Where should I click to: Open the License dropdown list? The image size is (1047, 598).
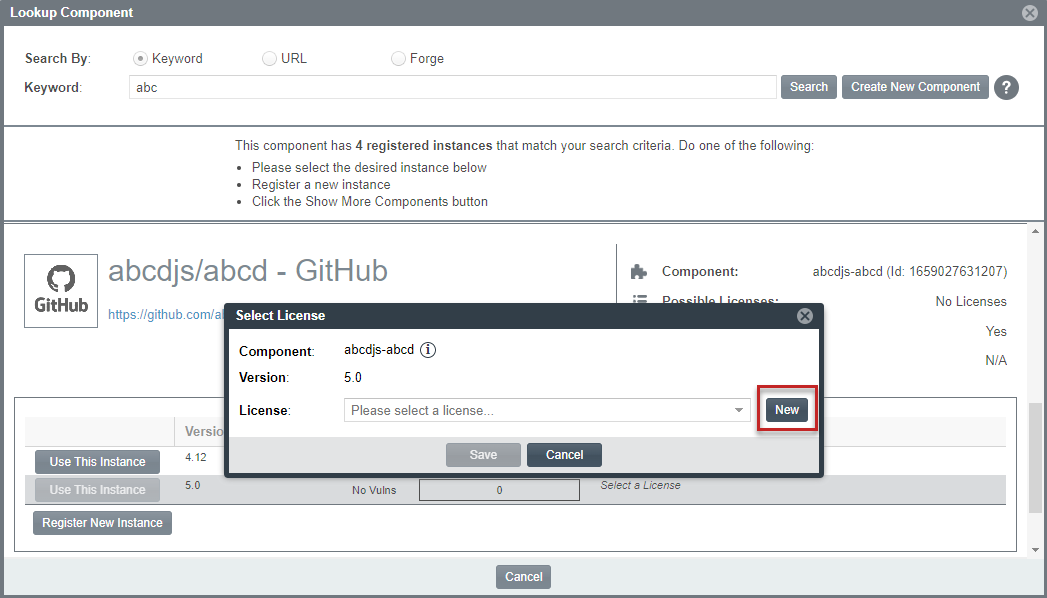coord(538,410)
